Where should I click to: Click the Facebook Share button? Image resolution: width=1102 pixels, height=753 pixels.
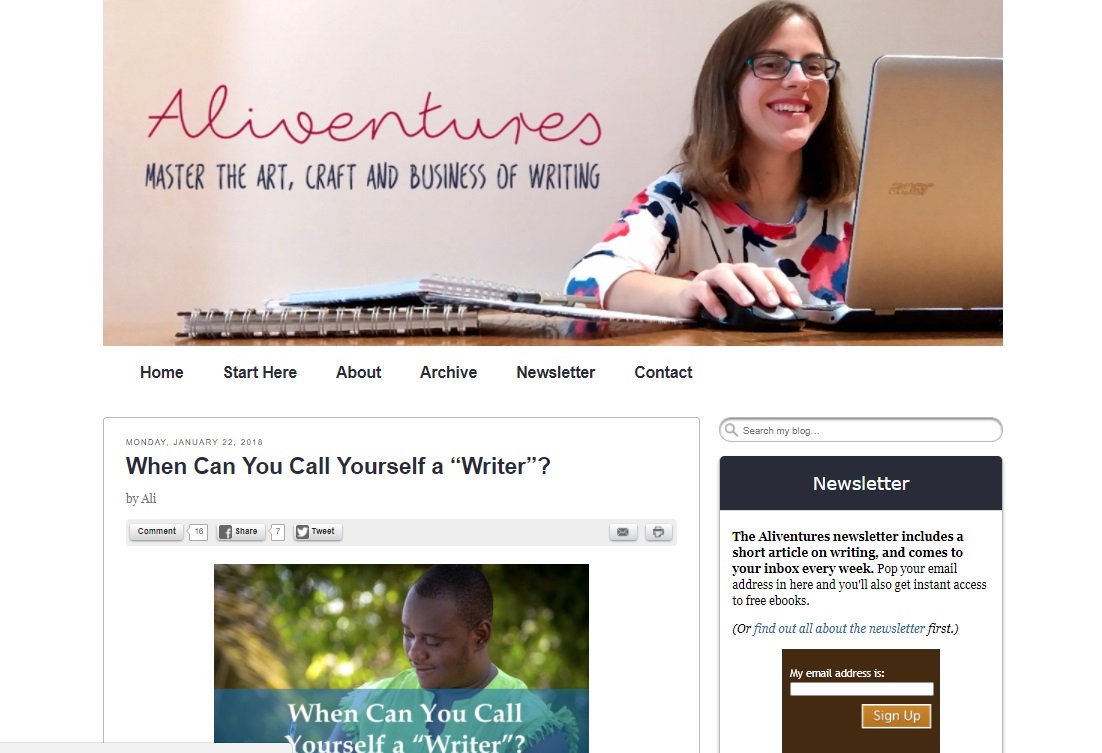tap(240, 532)
